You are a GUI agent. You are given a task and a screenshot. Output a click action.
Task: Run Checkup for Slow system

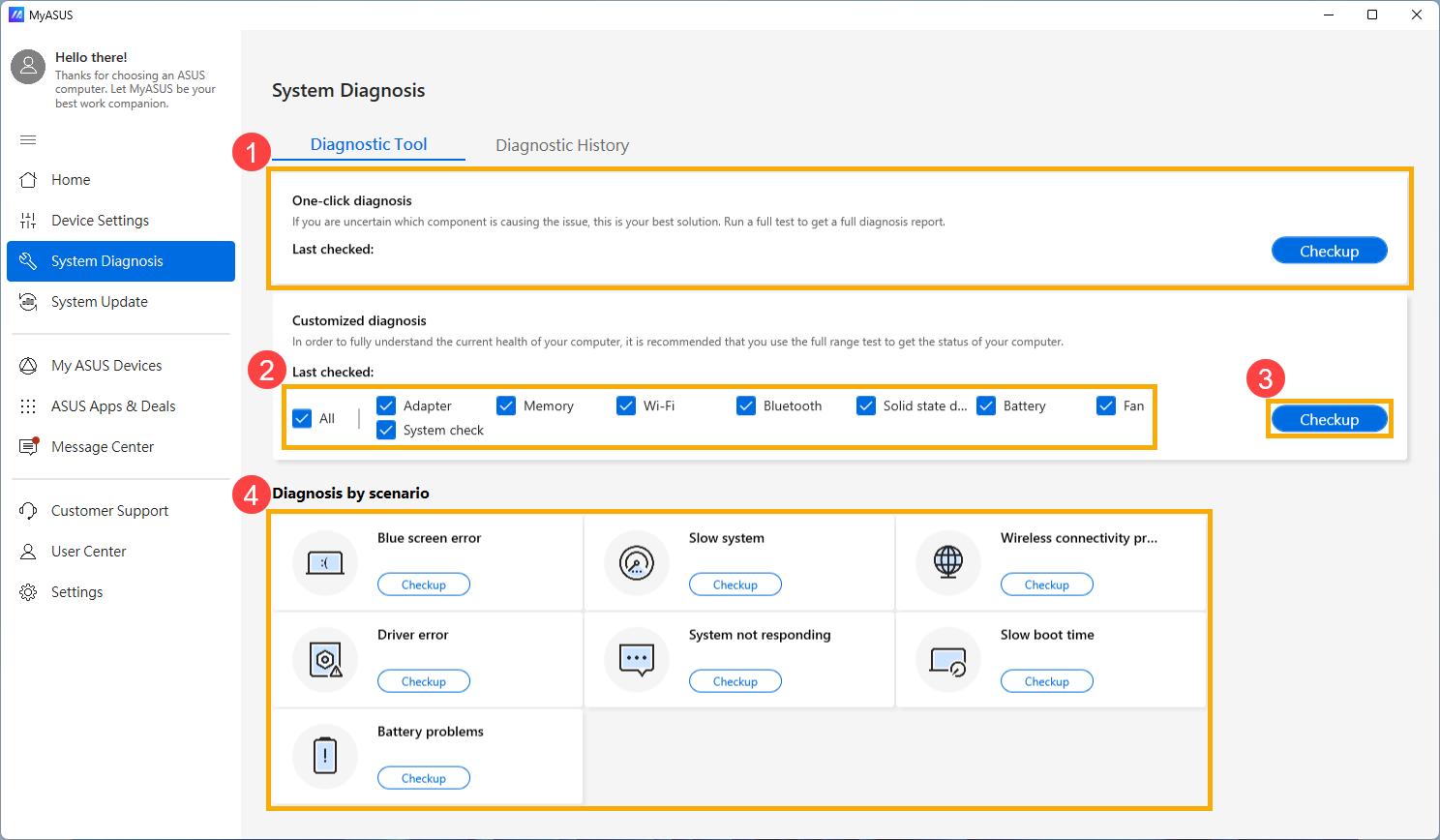735,585
